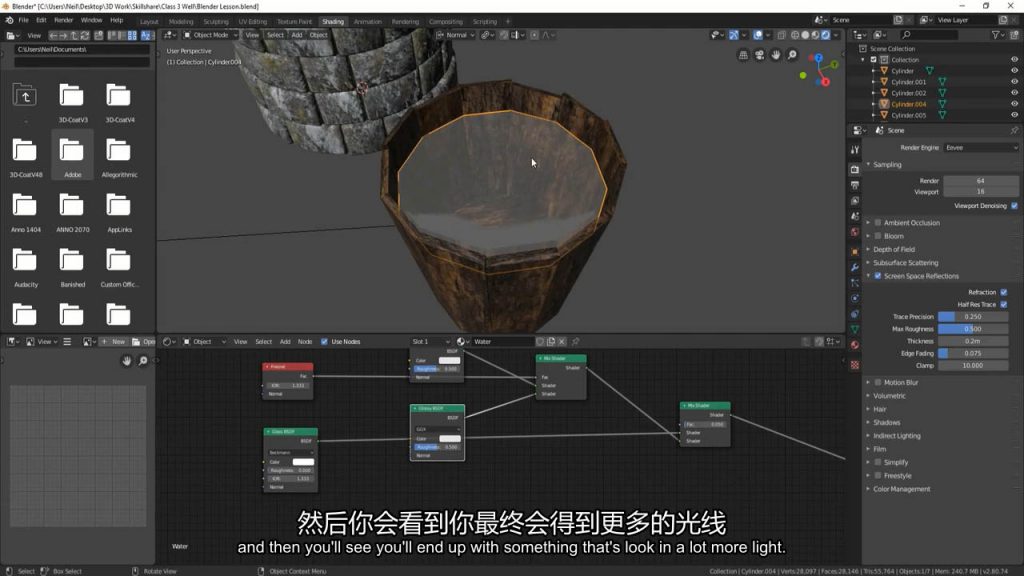Open the Output properties tab icon

pyautogui.click(x=855, y=185)
